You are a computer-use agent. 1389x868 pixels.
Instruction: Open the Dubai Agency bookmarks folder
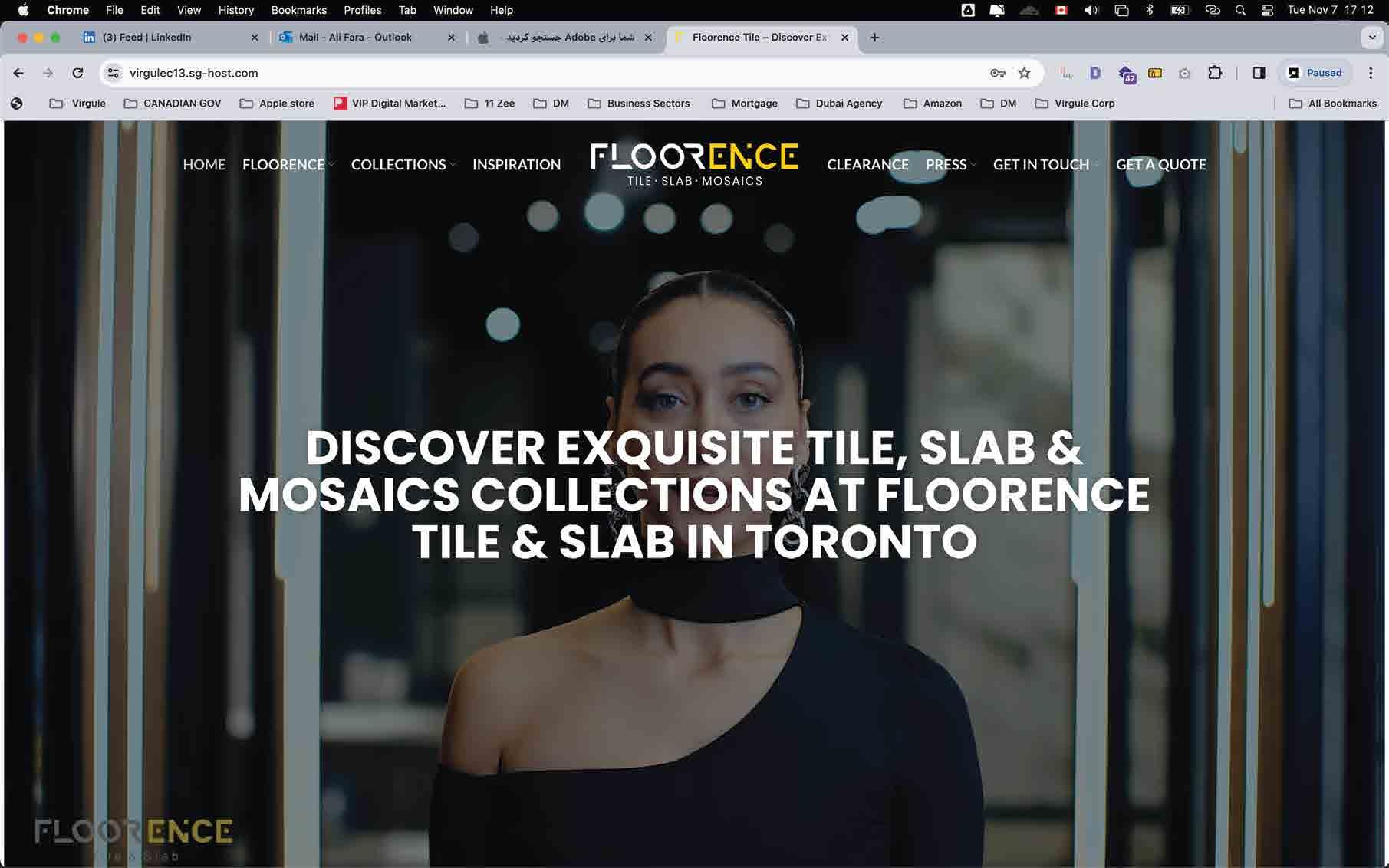point(839,104)
